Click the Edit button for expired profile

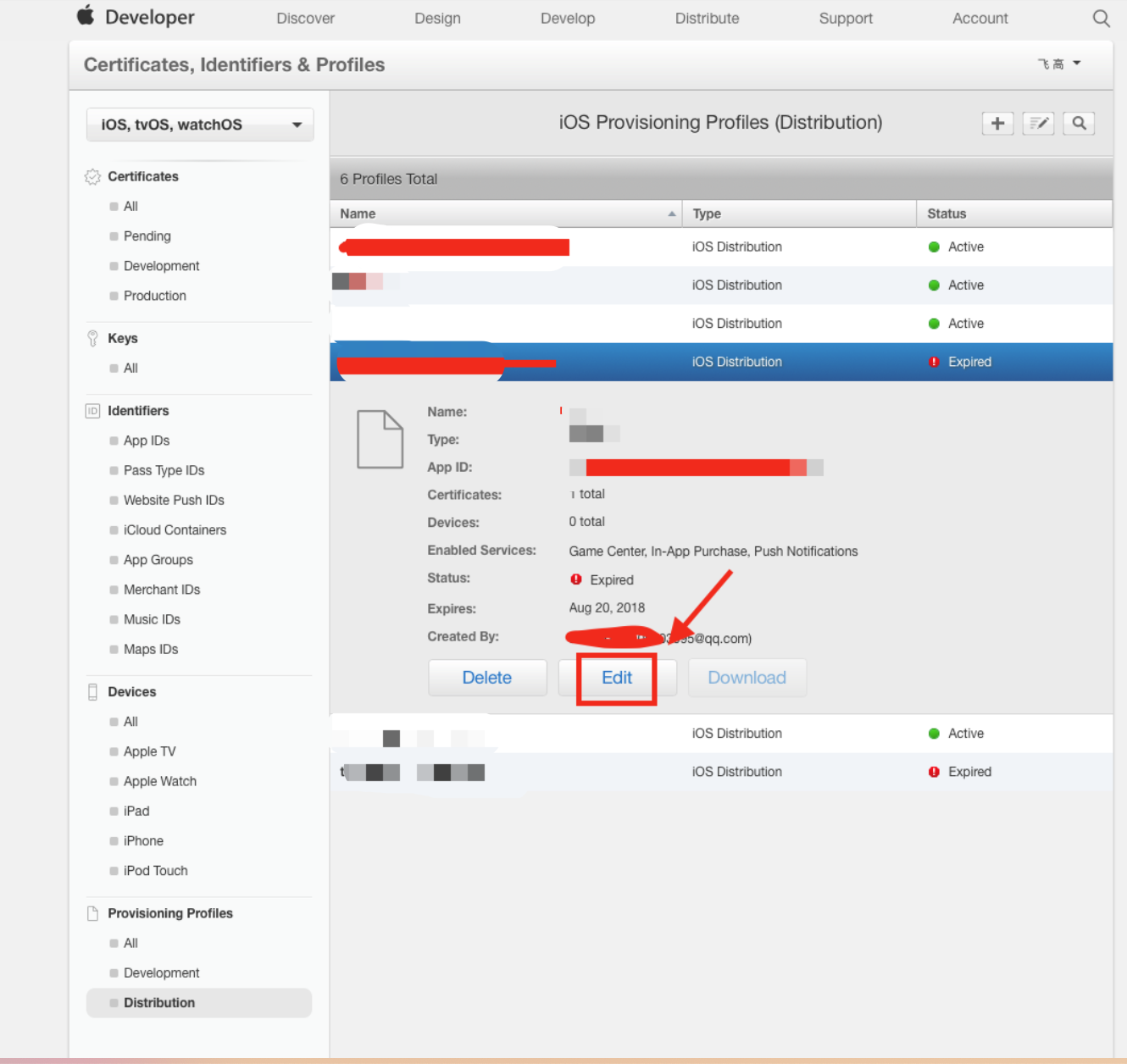[617, 678]
